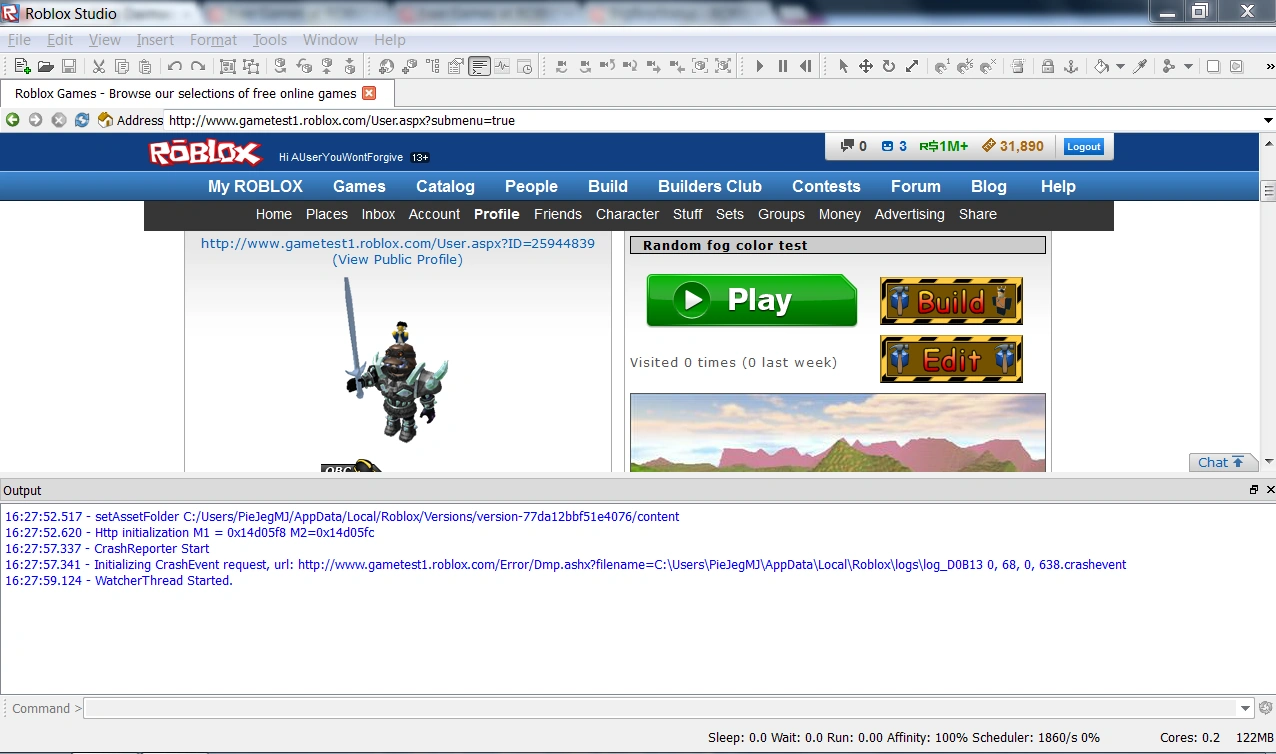Click the browser Refresh icon
Viewport: 1276px width, 754px height.
coord(82,120)
